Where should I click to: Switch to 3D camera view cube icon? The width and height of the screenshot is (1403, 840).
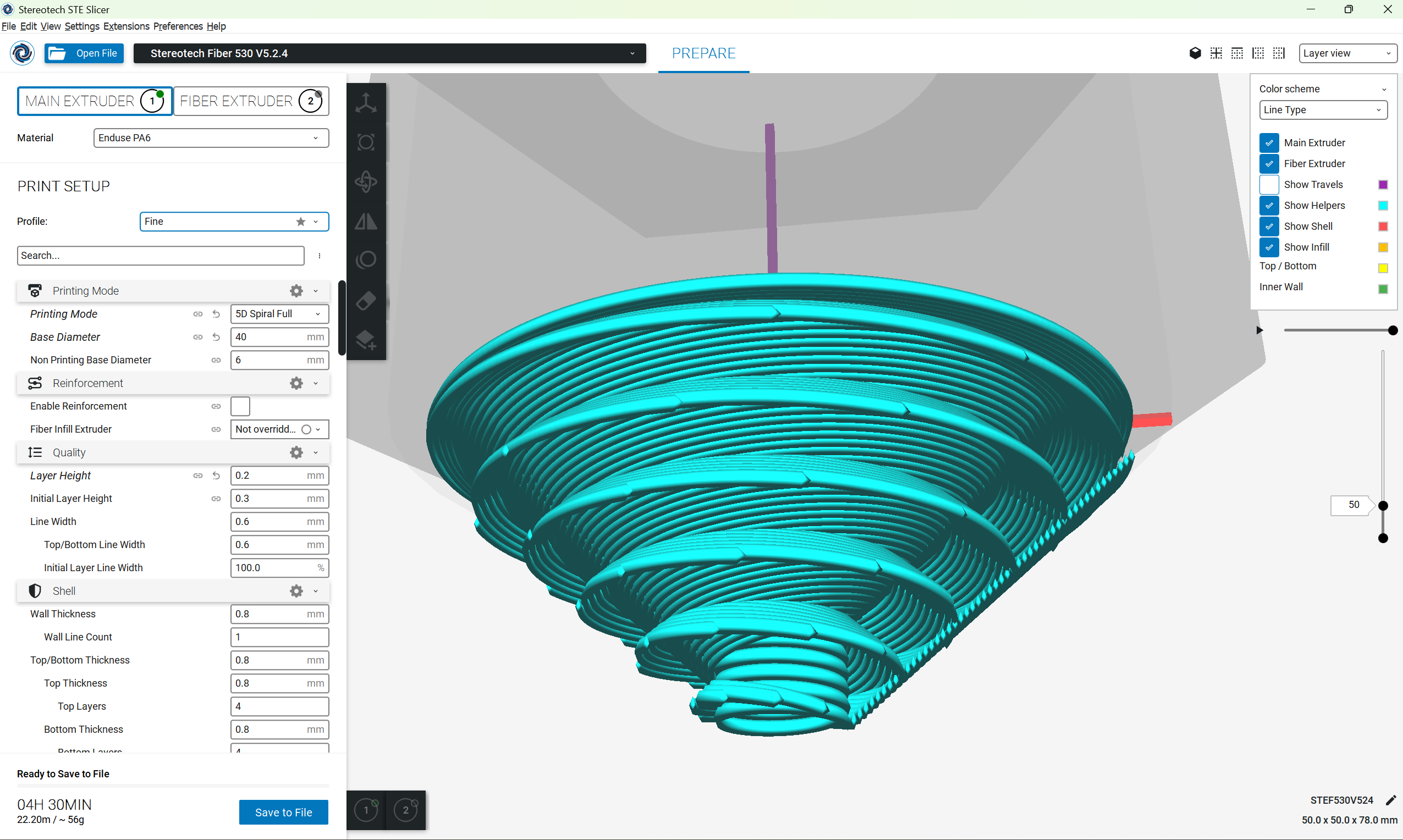click(x=1195, y=53)
